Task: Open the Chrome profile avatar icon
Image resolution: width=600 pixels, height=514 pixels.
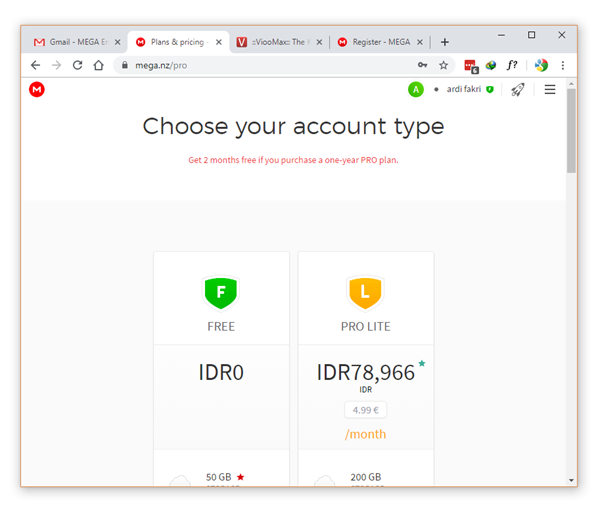Action: [x=541, y=65]
